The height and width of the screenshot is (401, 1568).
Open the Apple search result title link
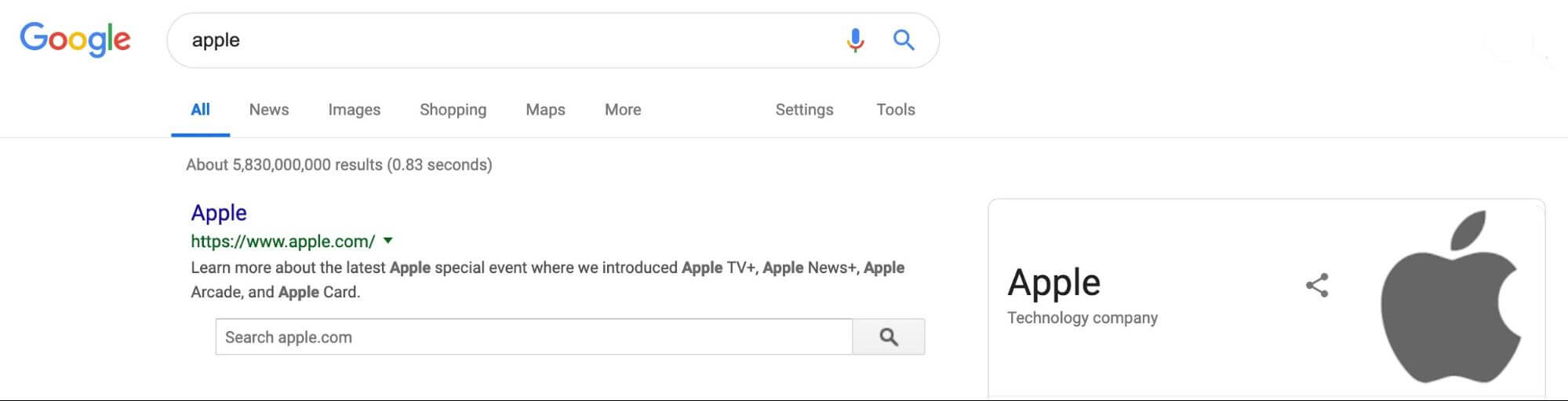tap(219, 213)
